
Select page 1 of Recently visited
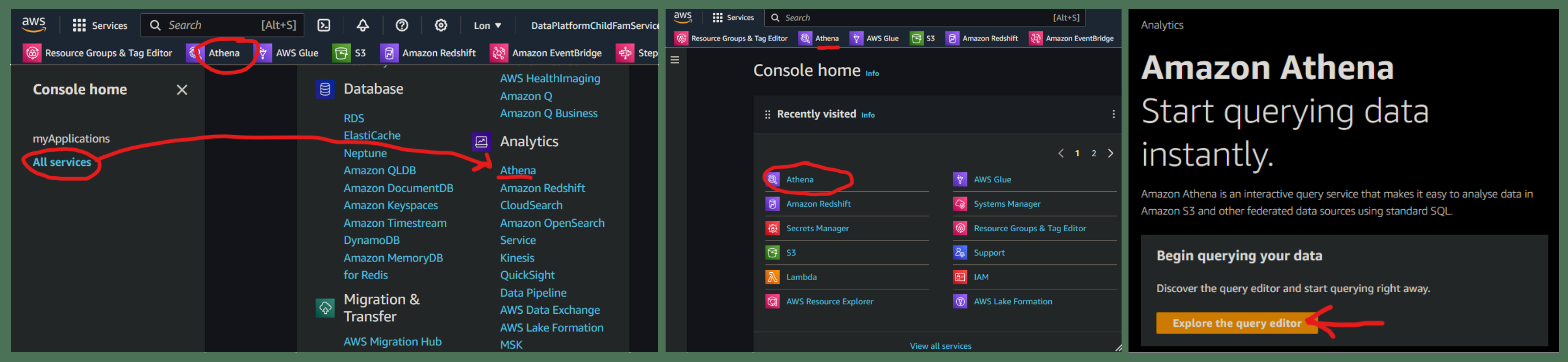(1077, 153)
